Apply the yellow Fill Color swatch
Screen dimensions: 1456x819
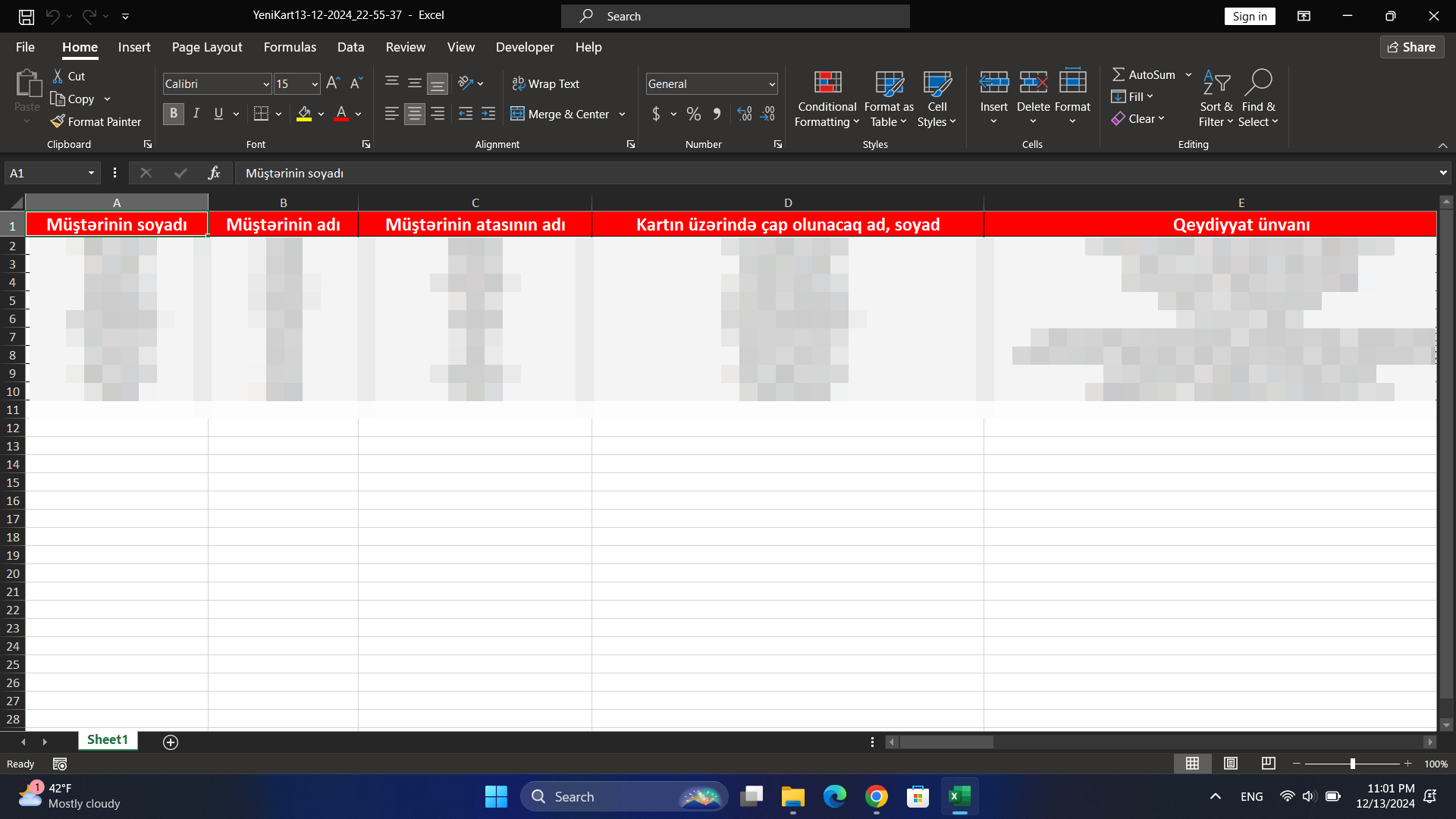coord(304,114)
